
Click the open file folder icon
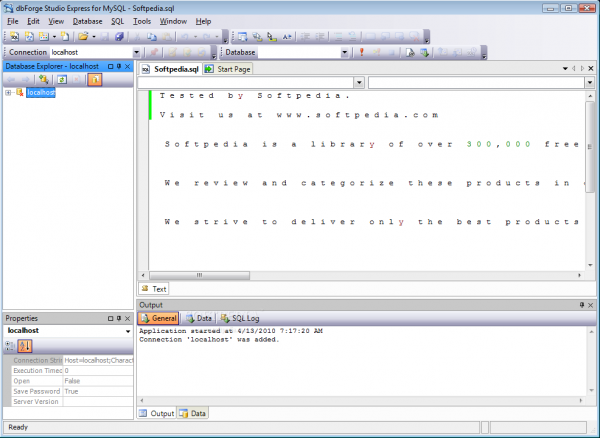83,36
